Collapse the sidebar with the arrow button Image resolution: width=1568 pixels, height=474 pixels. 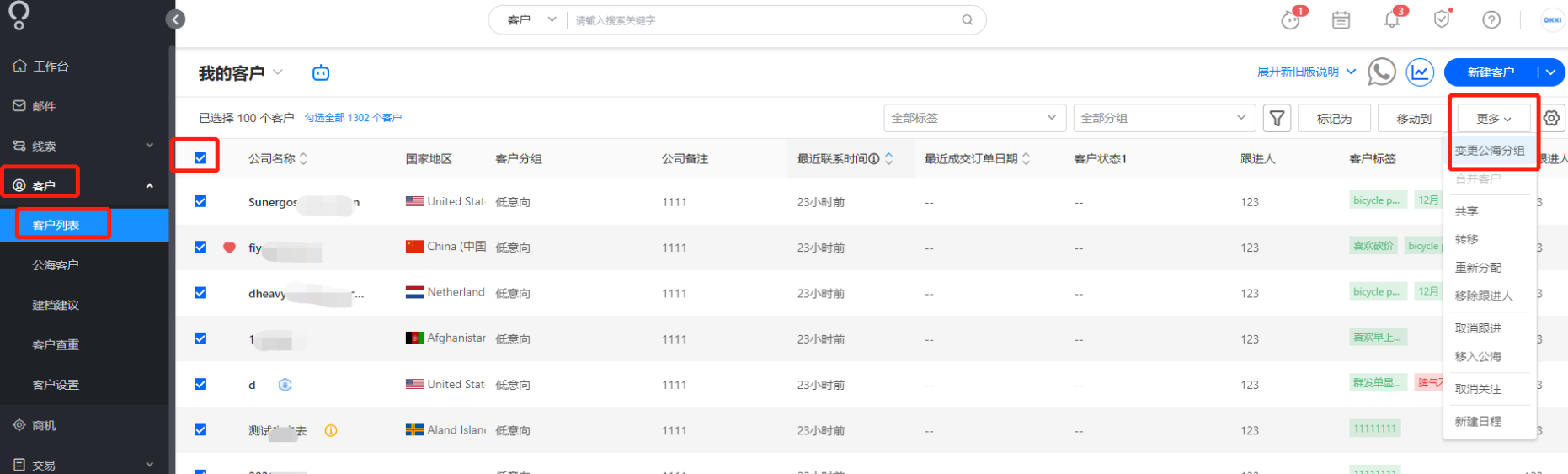pyautogui.click(x=175, y=19)
